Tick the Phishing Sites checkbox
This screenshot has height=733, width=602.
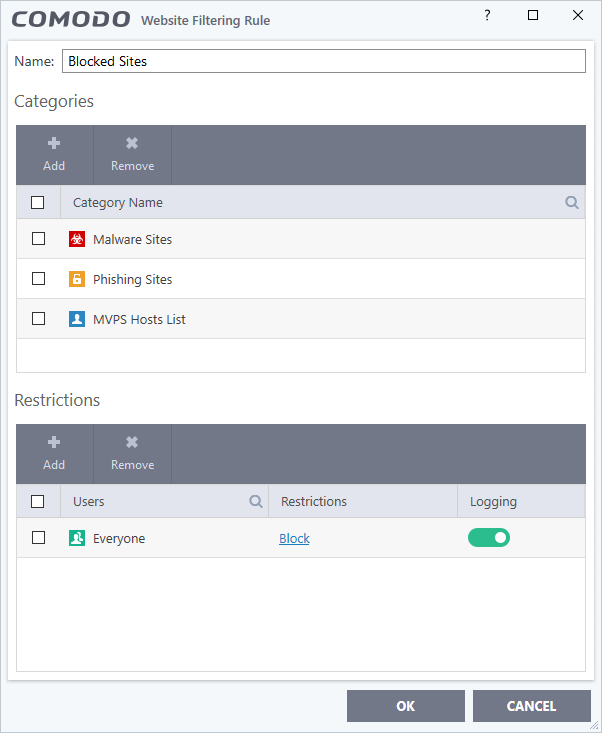[x=39, y=279]
